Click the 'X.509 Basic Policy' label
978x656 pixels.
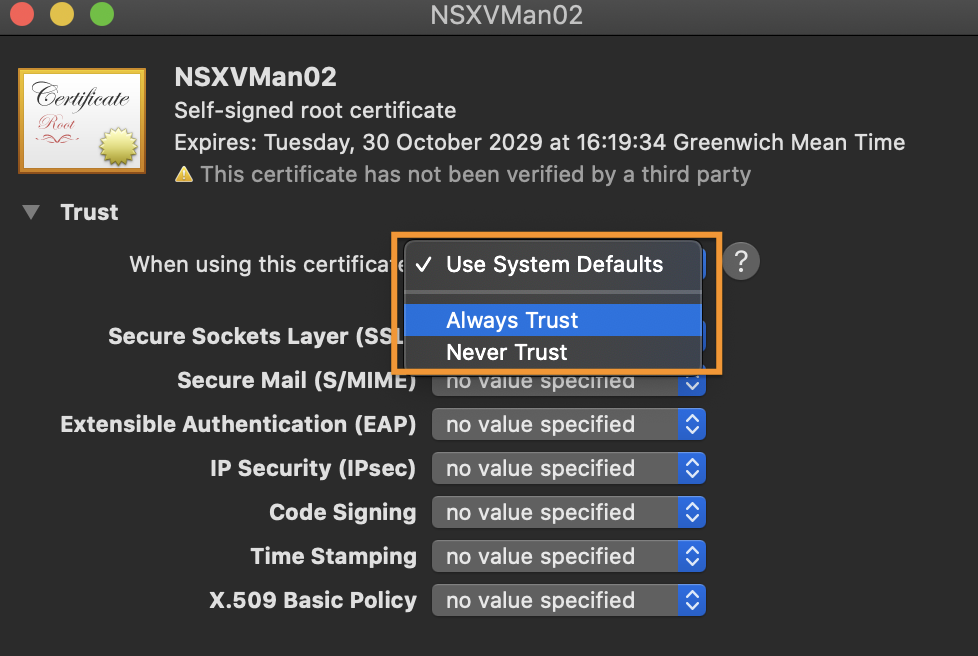[x=312, y=601]
